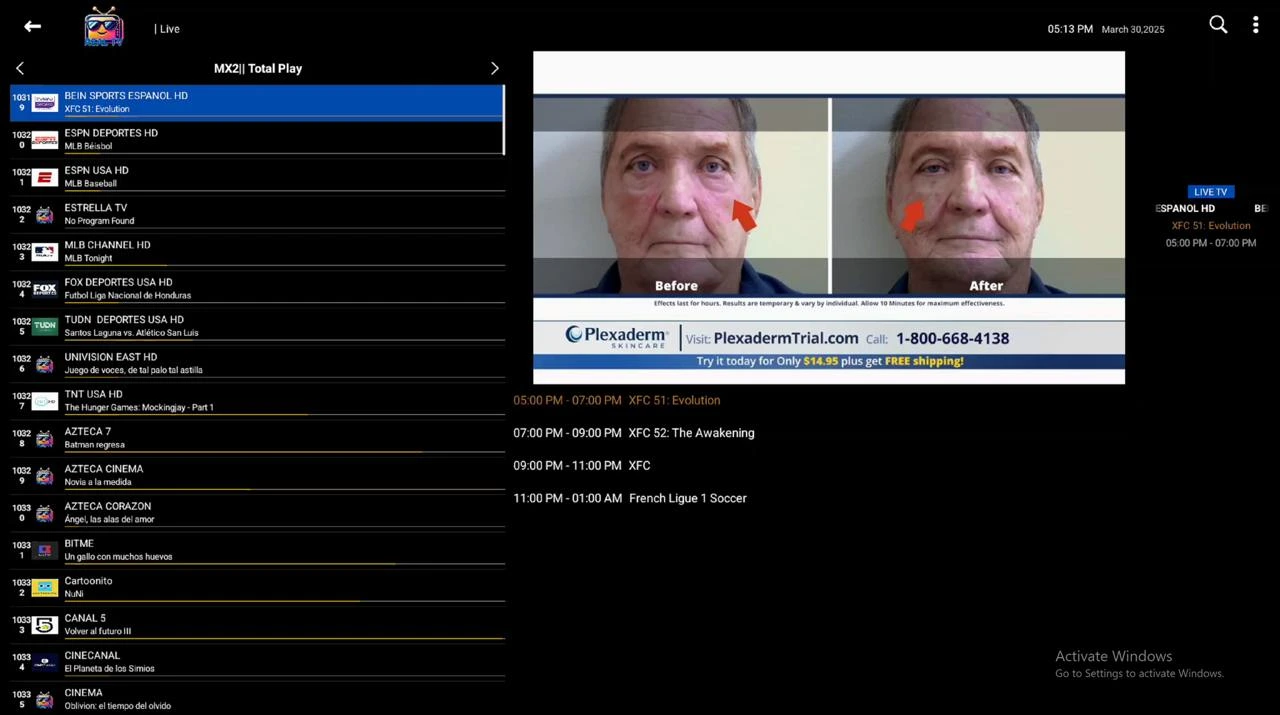Click the 05:13 PM clock
Image resolution: width=1280 pixels, height=715 pixels.
pyautogui.click(x=1070, y=29)
